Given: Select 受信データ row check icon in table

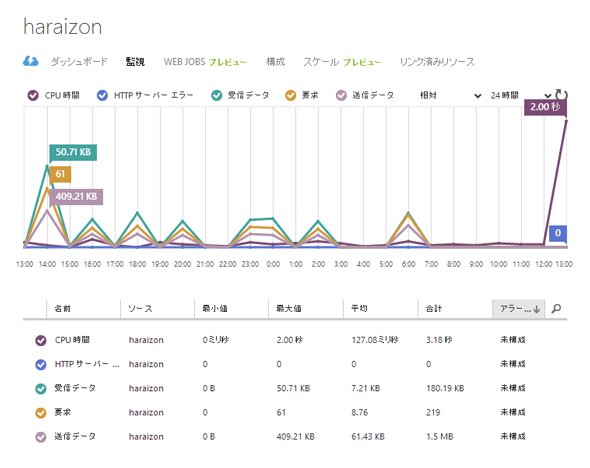Looking at the screenshot, I should (41, 388).
